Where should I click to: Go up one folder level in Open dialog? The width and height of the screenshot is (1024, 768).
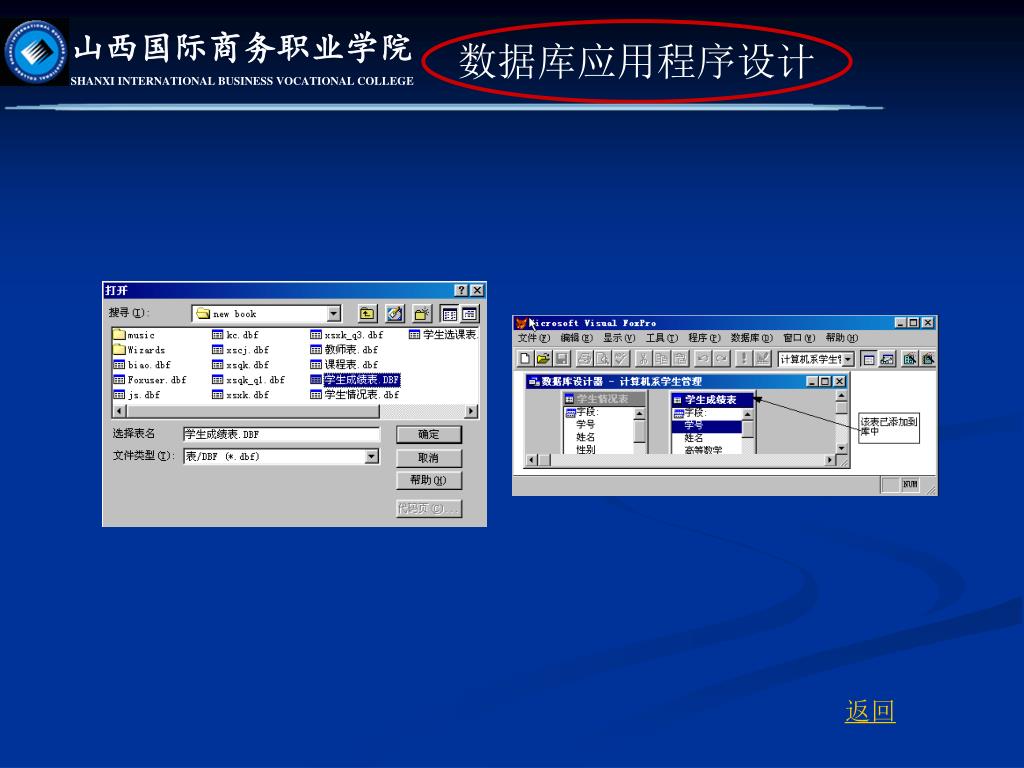(368, 314)
